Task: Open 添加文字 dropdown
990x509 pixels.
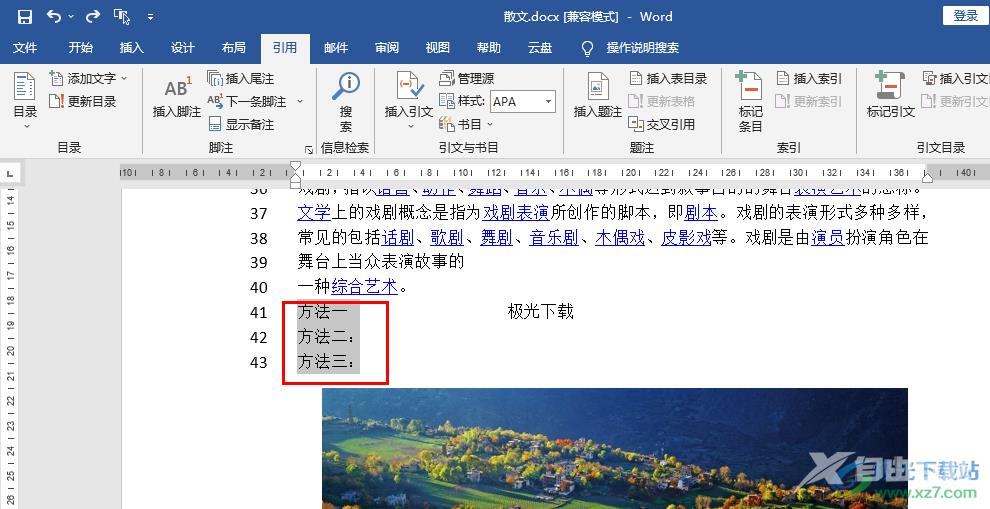Action: (x=88, y=78)
